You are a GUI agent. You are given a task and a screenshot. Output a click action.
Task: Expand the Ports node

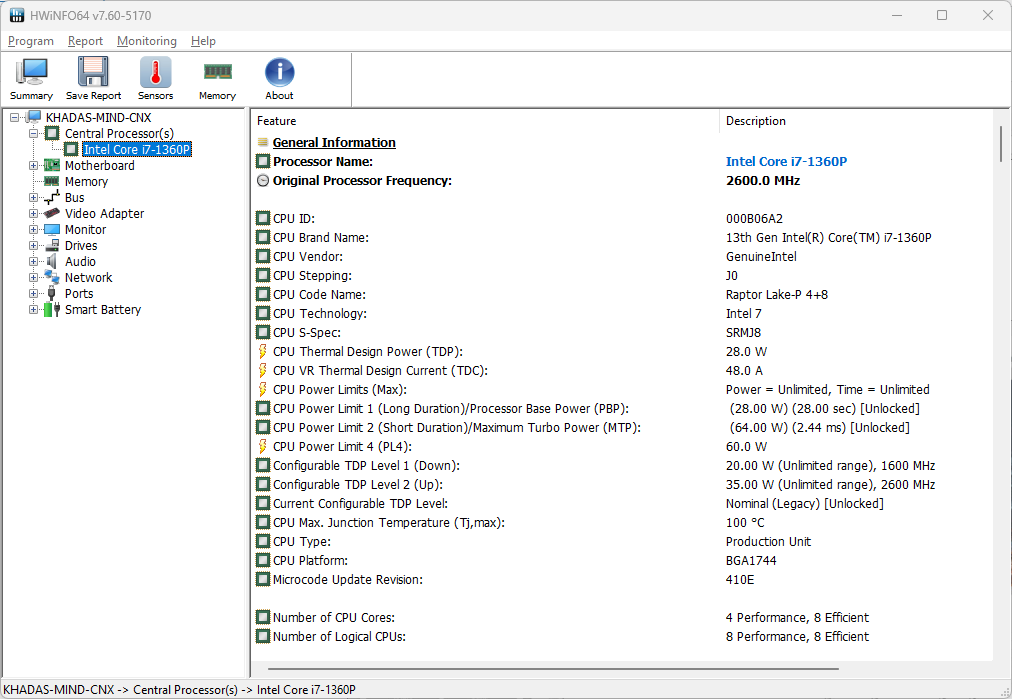click(x=33, y=294)
